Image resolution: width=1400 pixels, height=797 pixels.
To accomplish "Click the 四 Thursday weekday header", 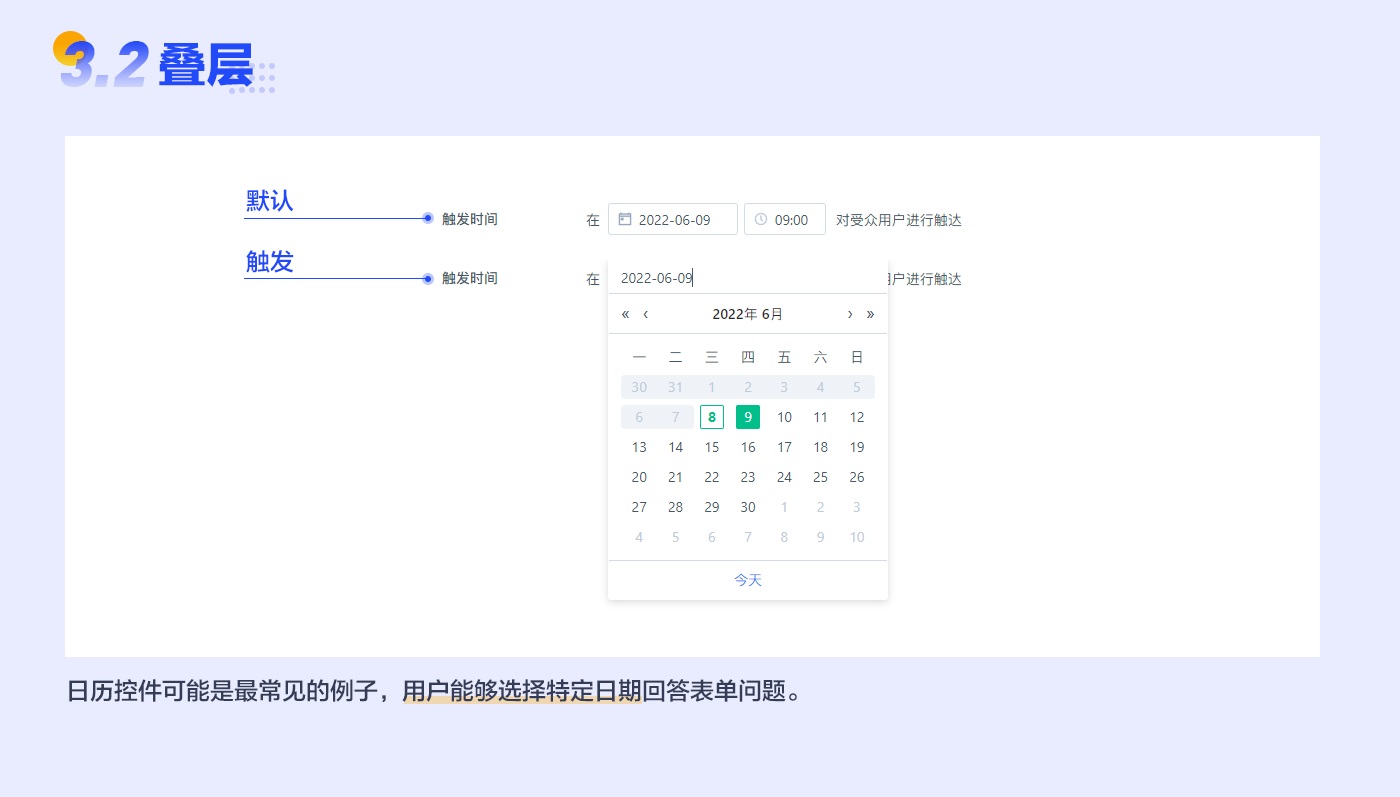I will click(x=748, y=357).
